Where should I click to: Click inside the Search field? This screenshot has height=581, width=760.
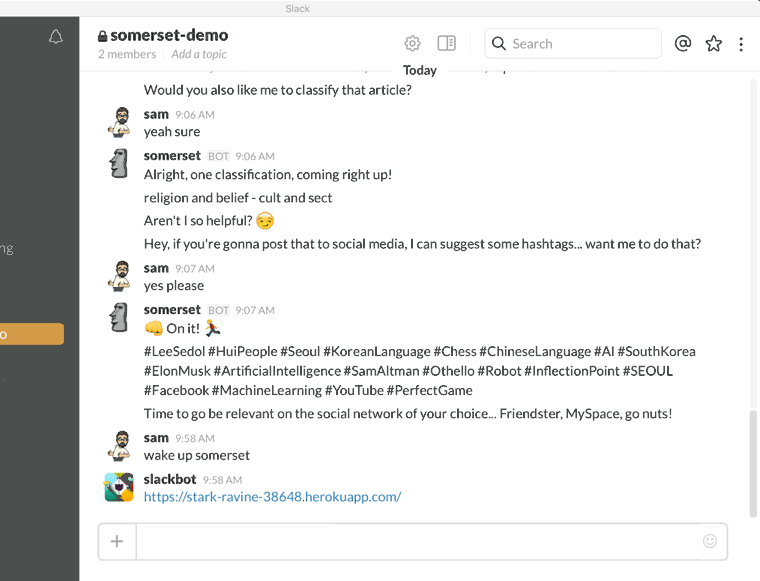click(x=573, y=44)
